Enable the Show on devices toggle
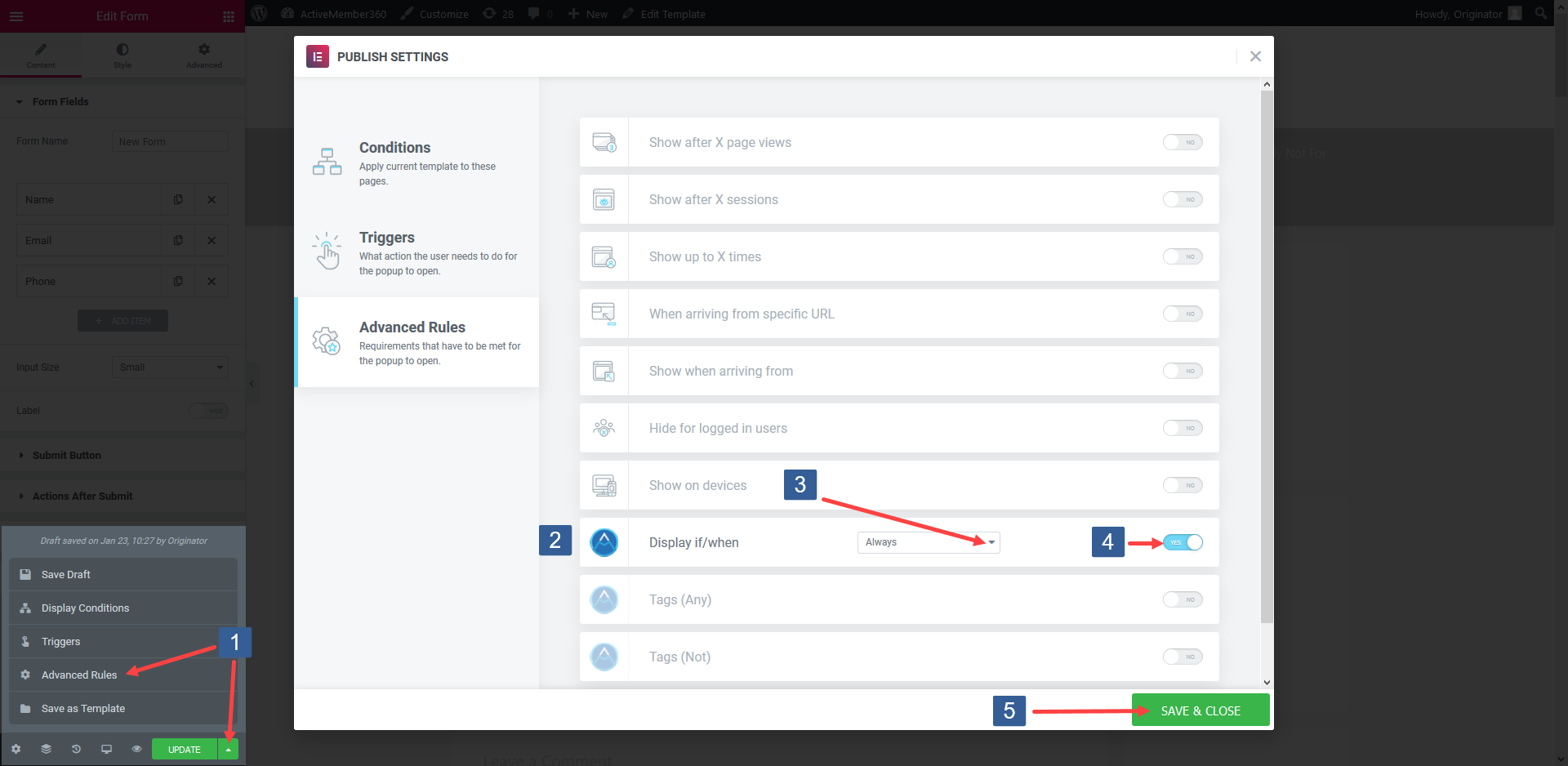This screenshot has width=1568, height=766. [1183, 484]
